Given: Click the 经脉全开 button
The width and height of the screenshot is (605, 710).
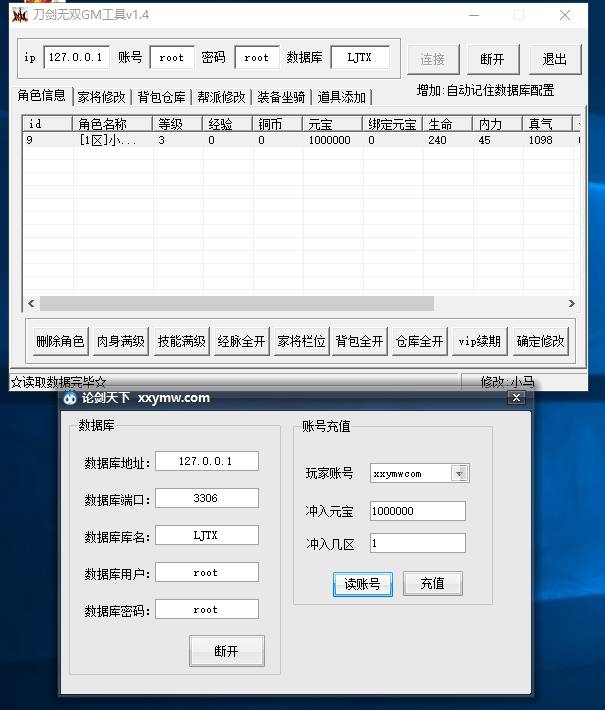Looking at the screenshot, I should coord(241,341).
